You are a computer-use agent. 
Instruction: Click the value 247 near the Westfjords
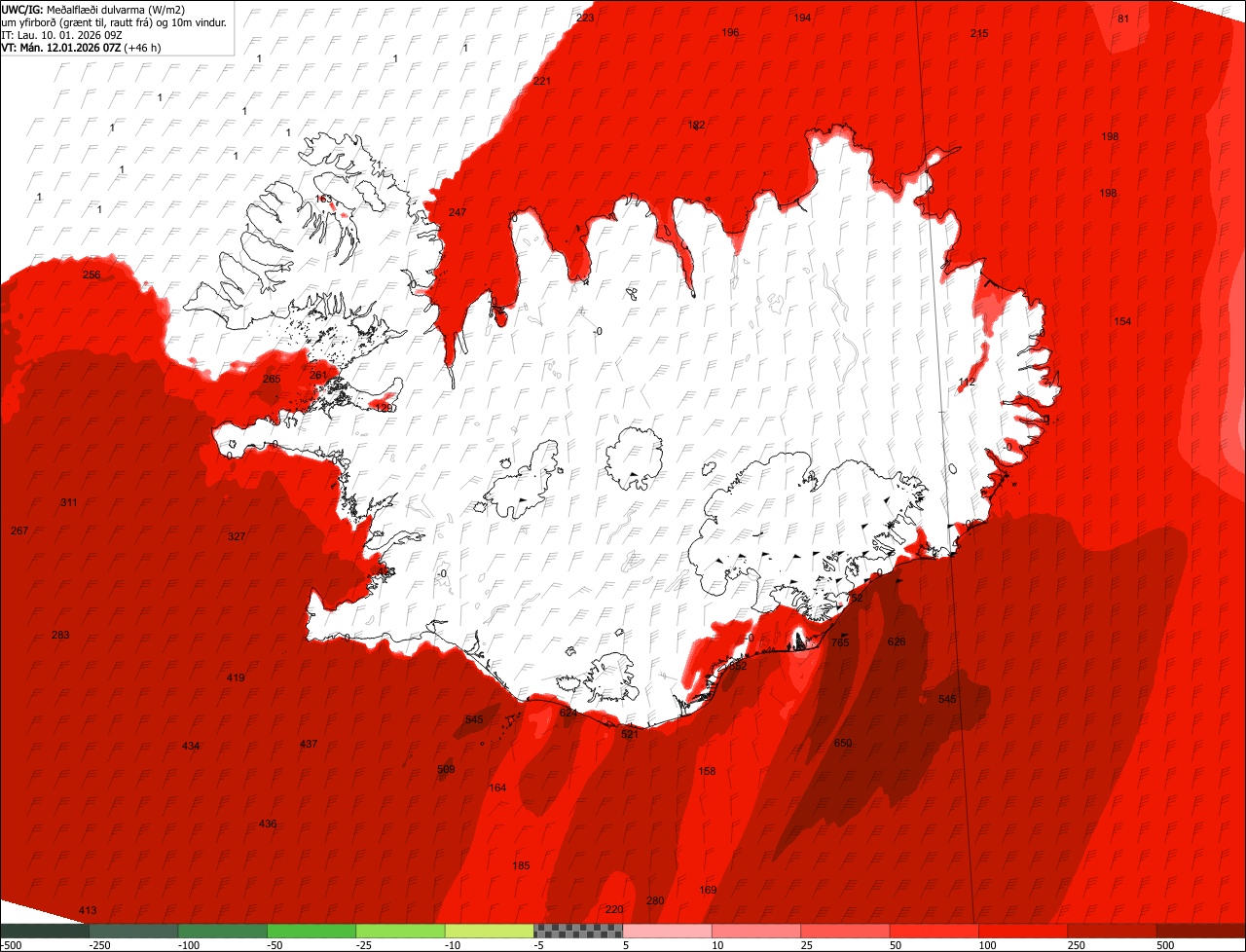[458, 213]
